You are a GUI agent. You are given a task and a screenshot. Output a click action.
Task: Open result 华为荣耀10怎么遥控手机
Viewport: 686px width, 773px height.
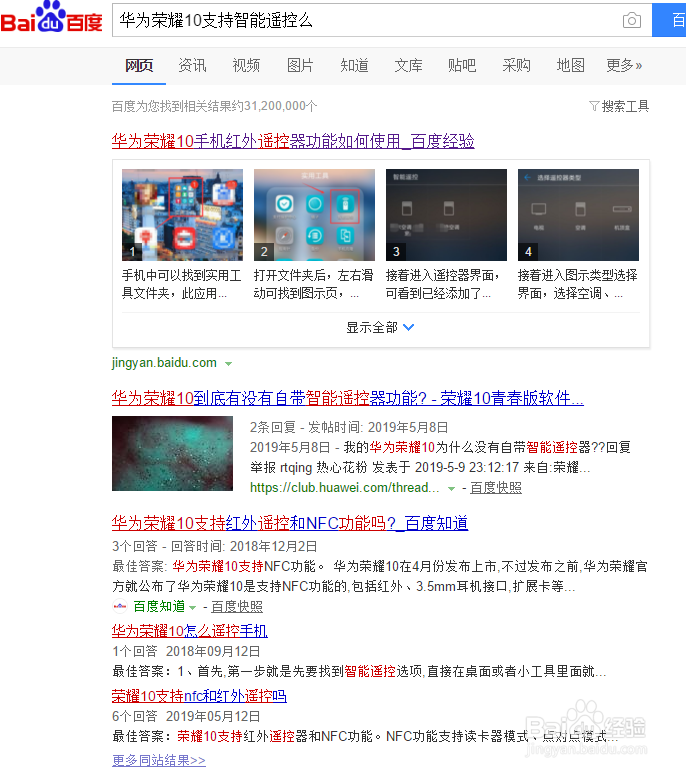(x=190, y=631)
